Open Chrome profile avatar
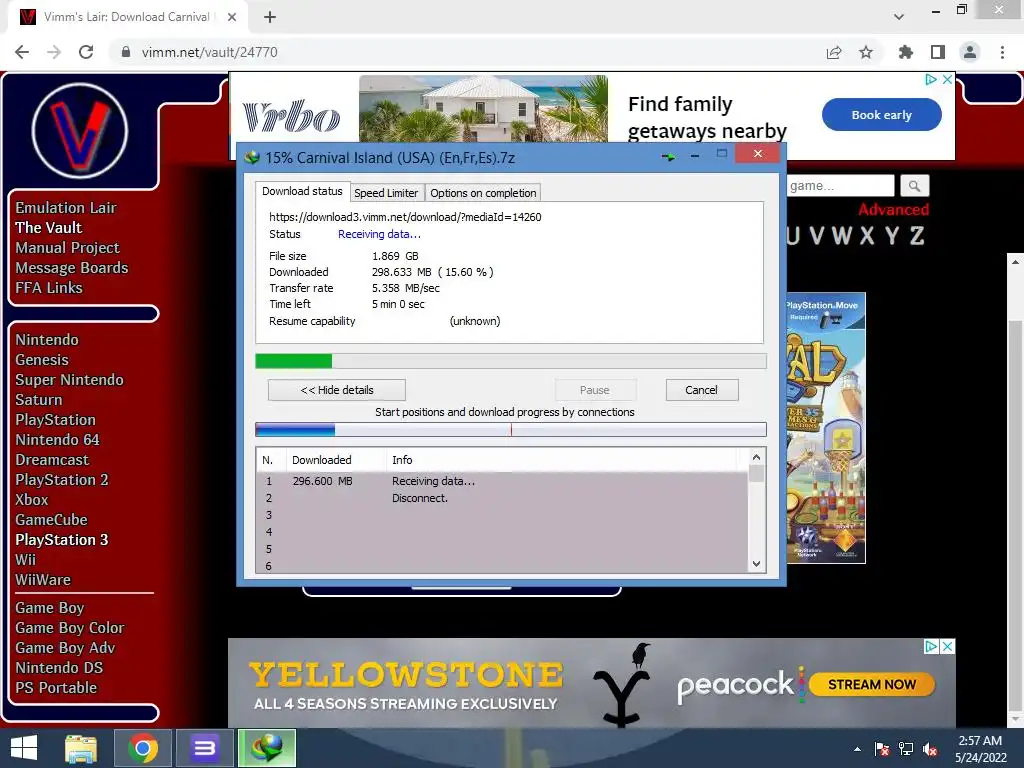This screenshot has height=768, width=1024. pyautogui.click(x=970, y=52)
